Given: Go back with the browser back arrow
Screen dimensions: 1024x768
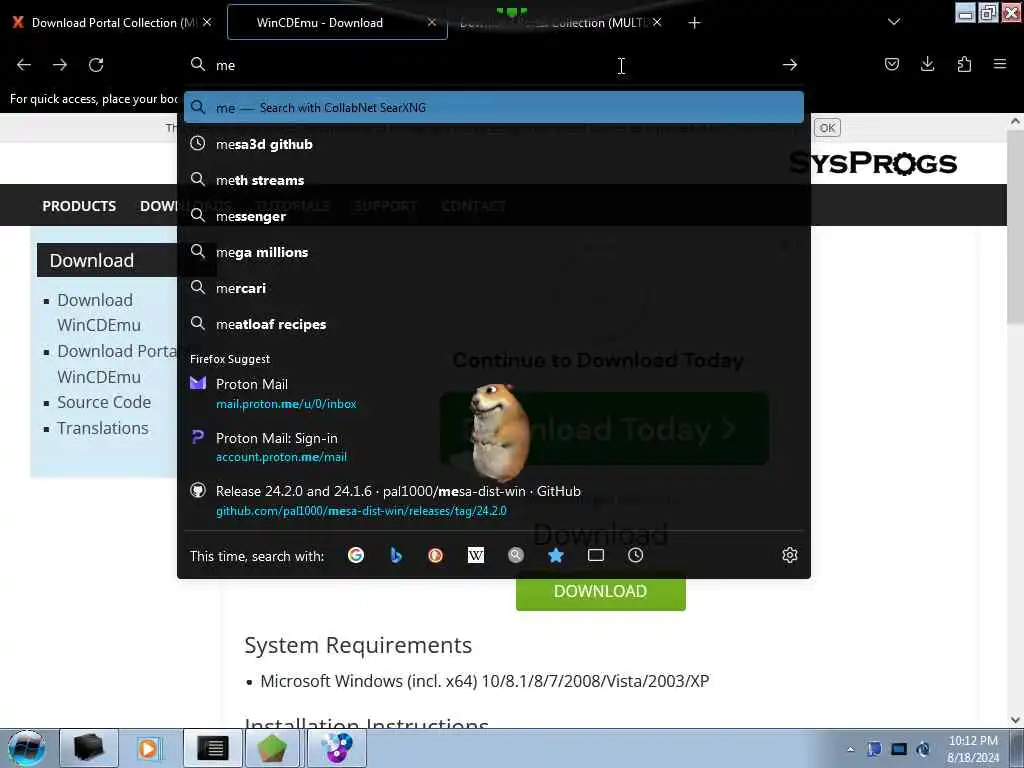Looking at the screenshot, I should [24, 65].
